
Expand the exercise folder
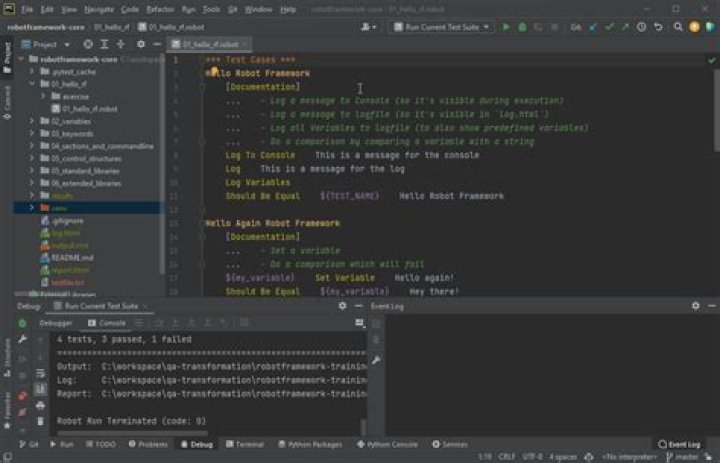[x=43, y=96]
